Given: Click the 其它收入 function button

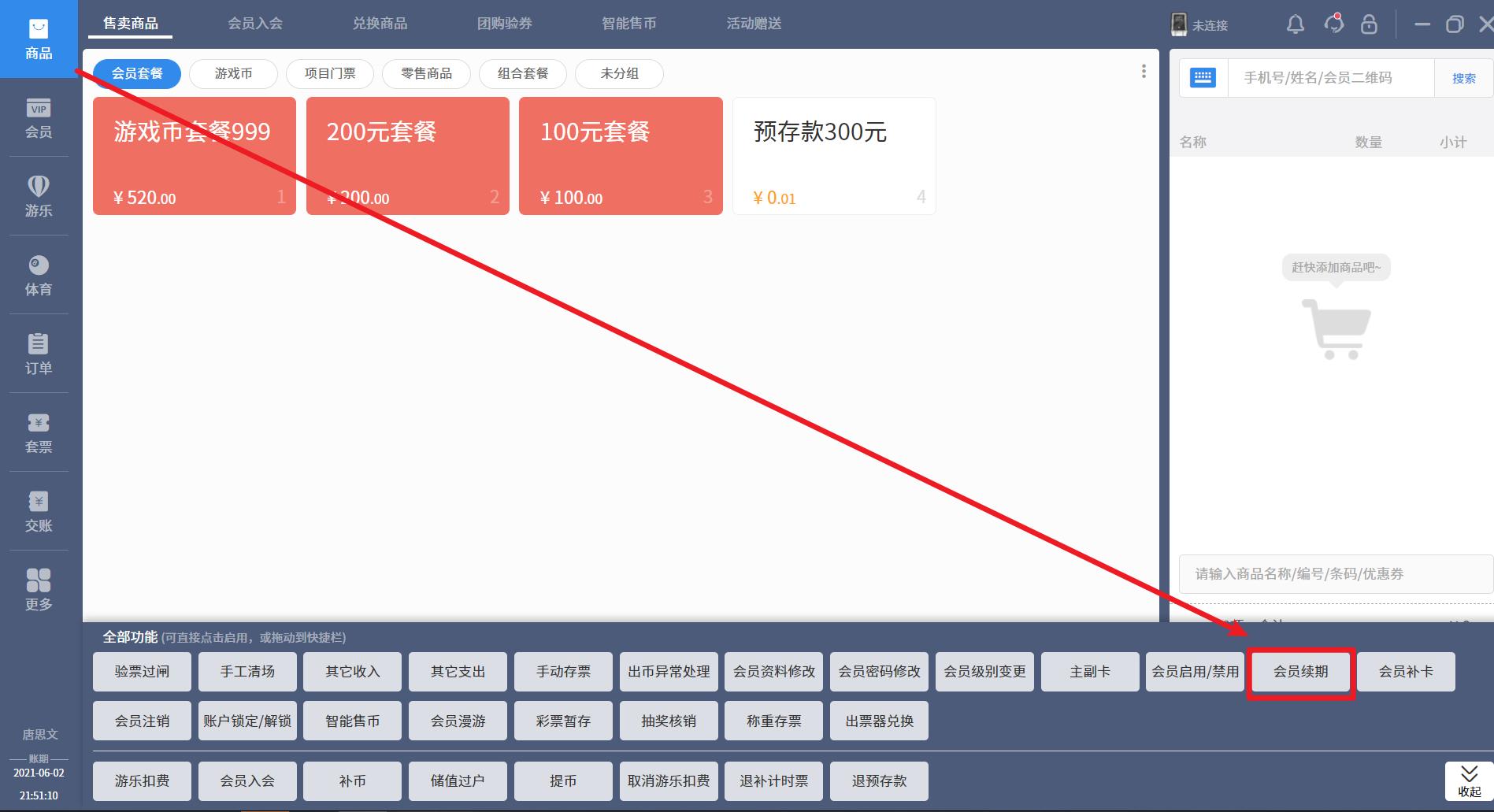Looking at the screenshot, I should point(353,672).
